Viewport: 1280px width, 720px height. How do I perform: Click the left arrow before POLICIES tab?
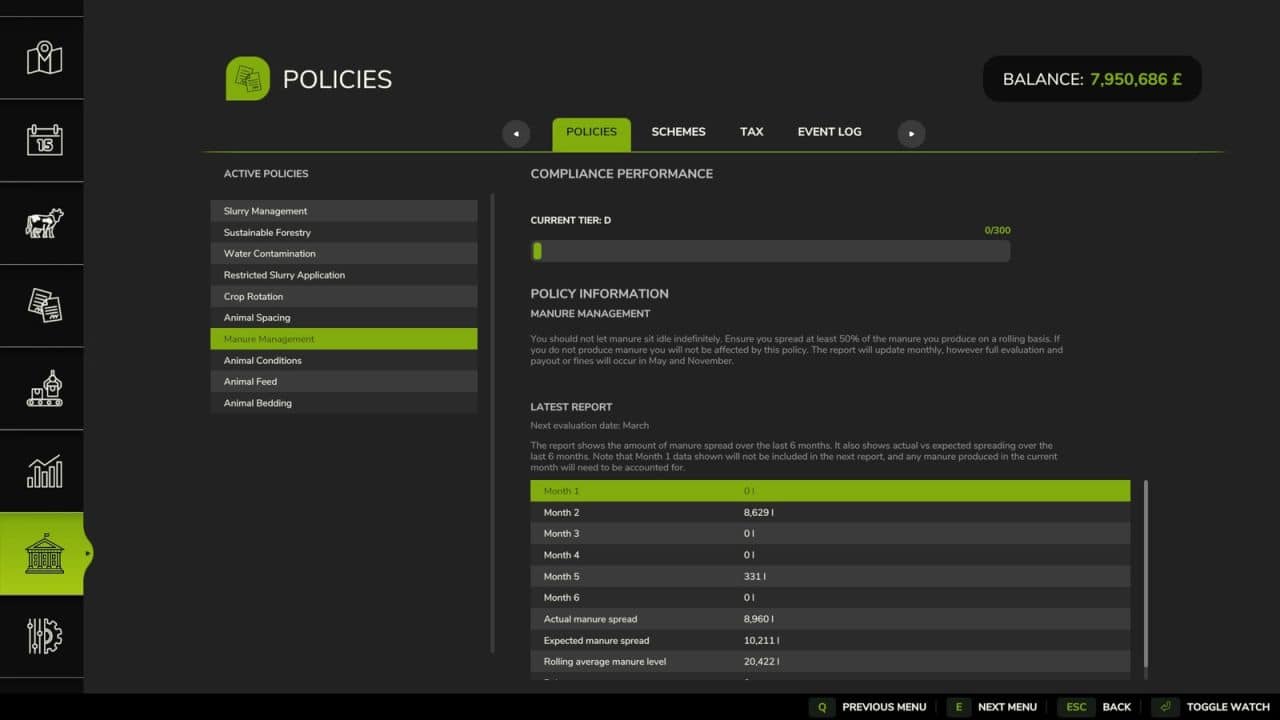[516, 133]
